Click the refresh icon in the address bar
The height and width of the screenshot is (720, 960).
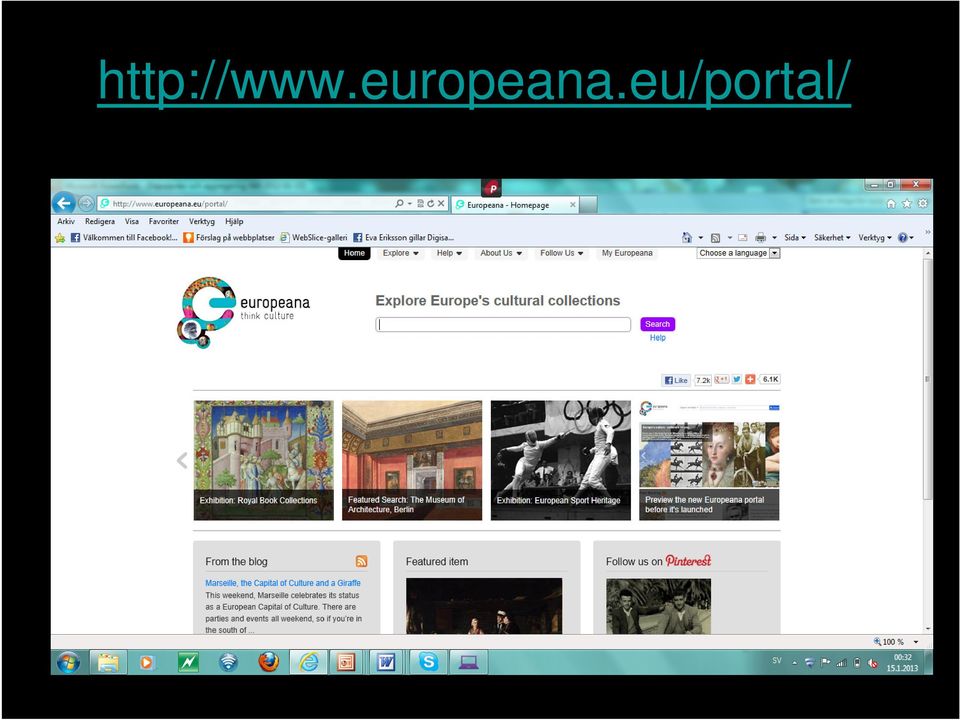tap(430, 203)
